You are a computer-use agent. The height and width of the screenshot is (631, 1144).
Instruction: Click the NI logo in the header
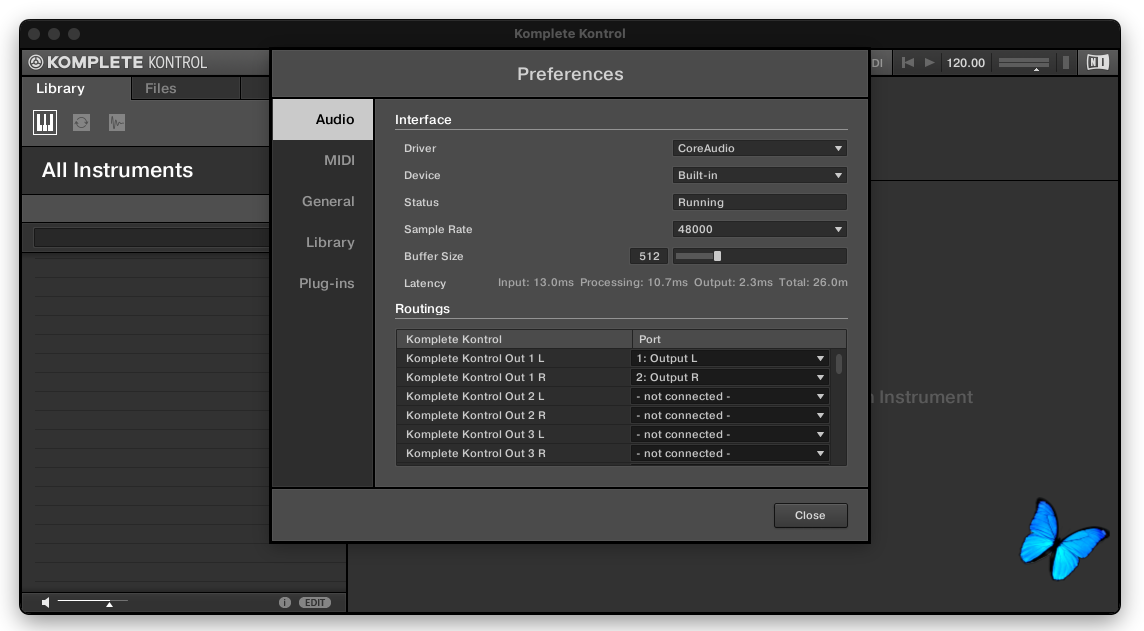click(x=1097, y=63)
